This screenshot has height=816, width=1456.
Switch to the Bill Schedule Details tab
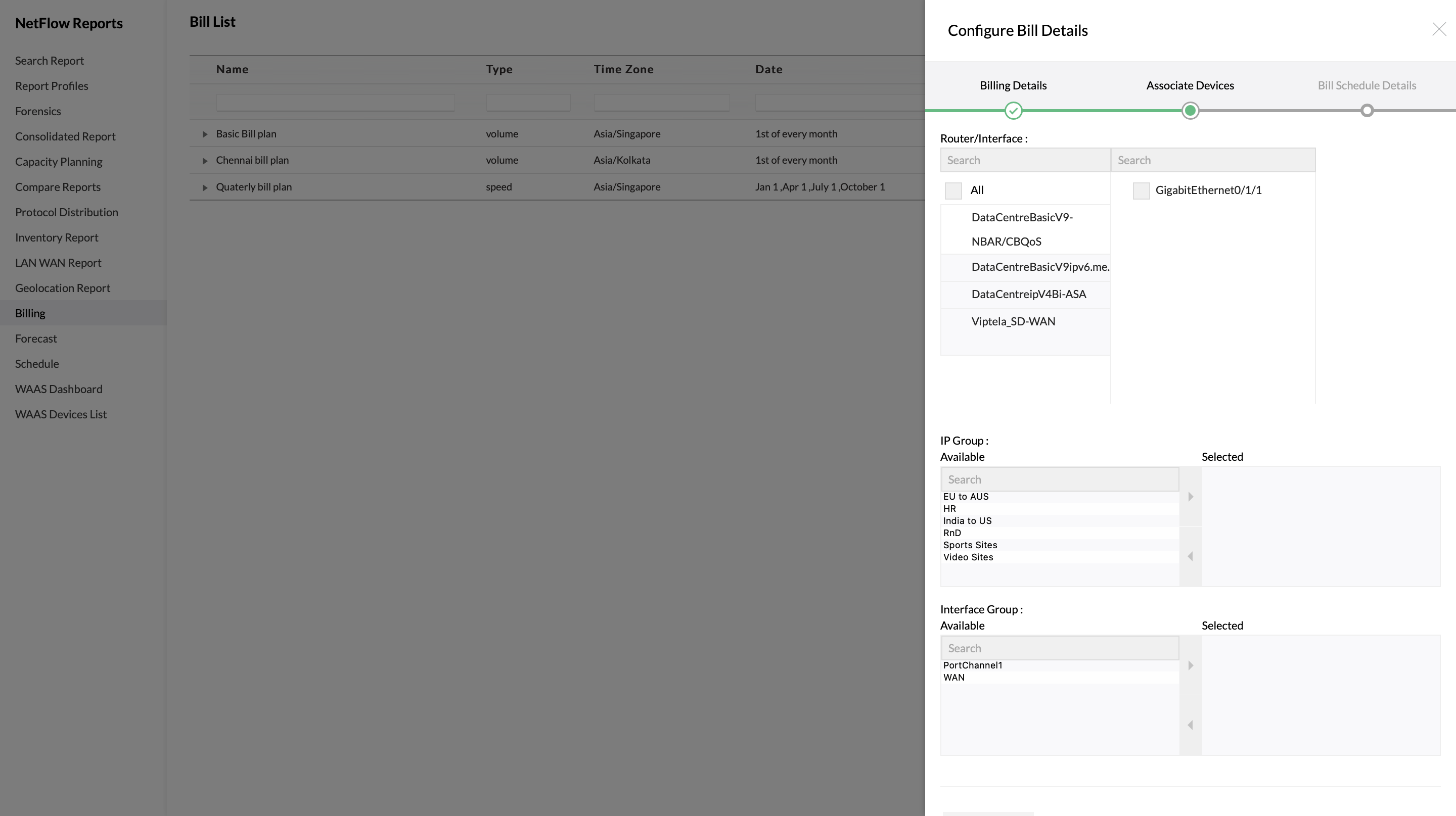point(1366,85)
